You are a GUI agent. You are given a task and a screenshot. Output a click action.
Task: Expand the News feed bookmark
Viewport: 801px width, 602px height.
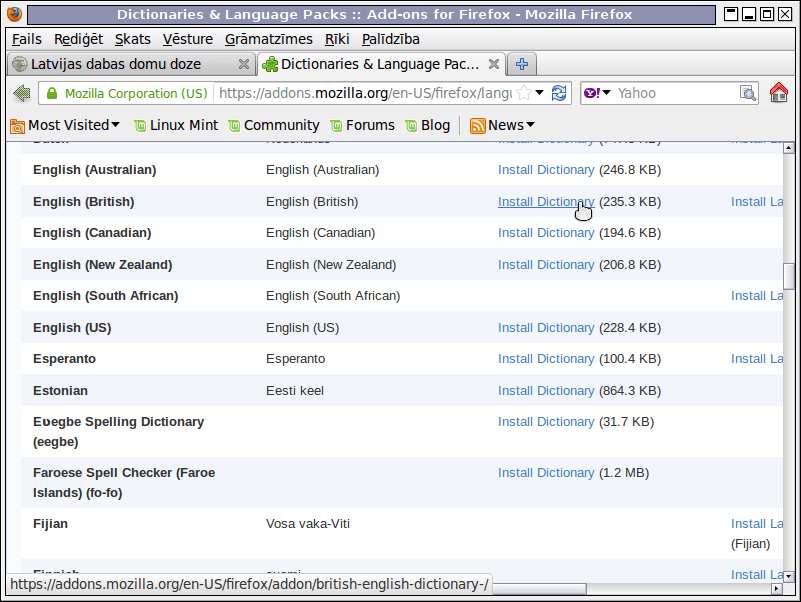point(502,125)
